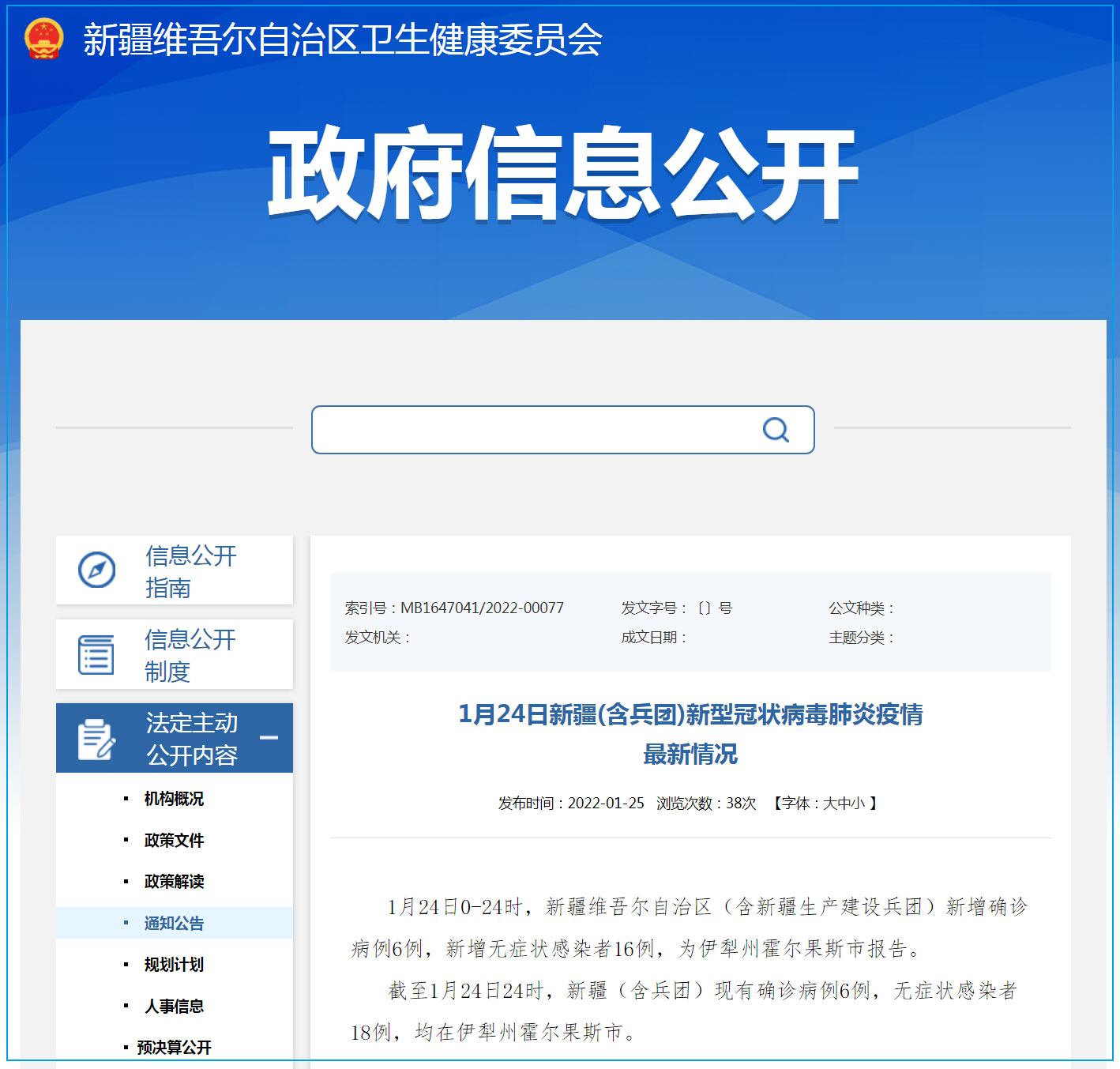Select the highlighted 通知公告 menu item
The width and height of the screenshot is (1120, 1069).
(173, 923)
